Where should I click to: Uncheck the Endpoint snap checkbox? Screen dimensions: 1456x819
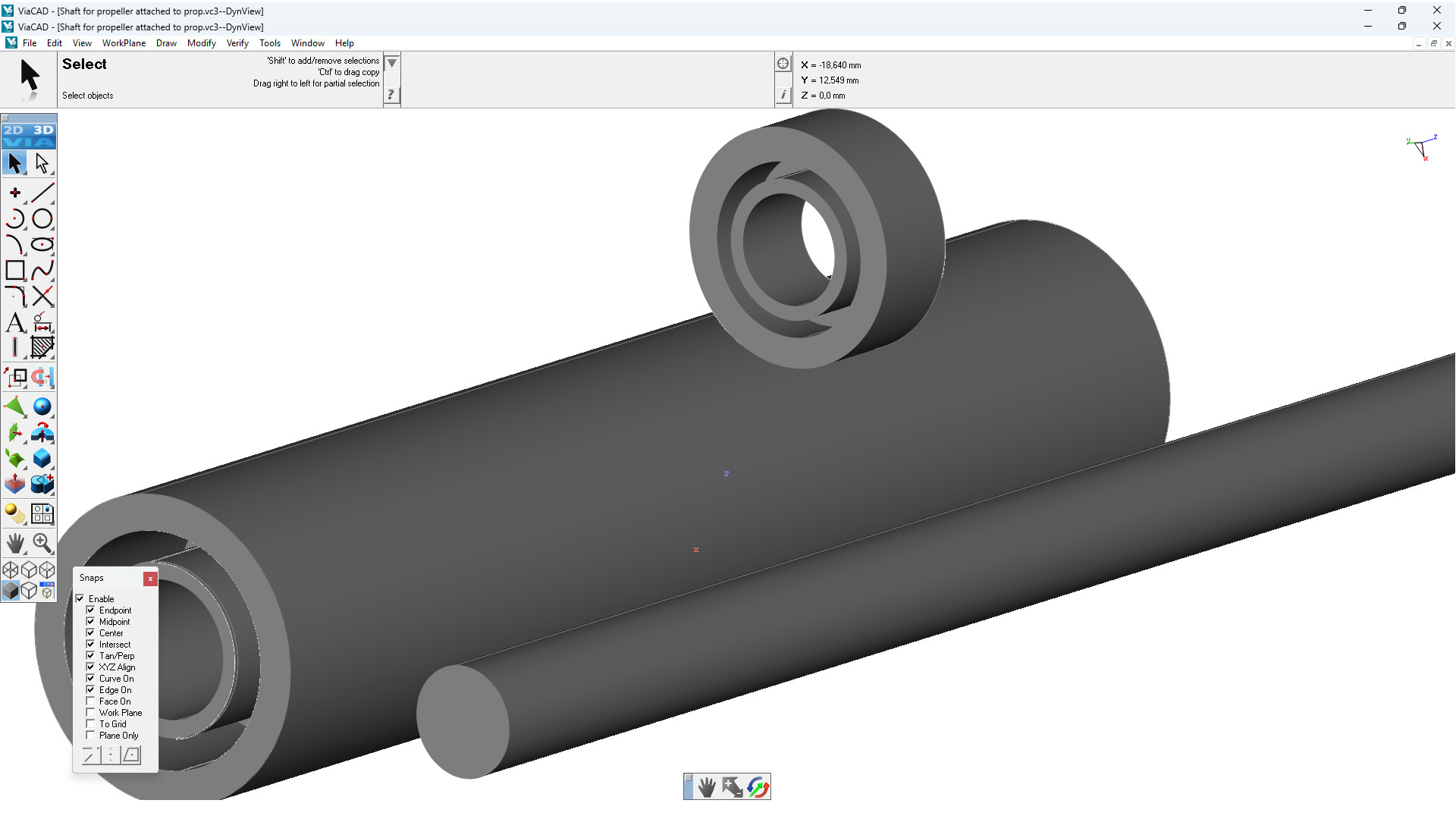coord(90,610)
